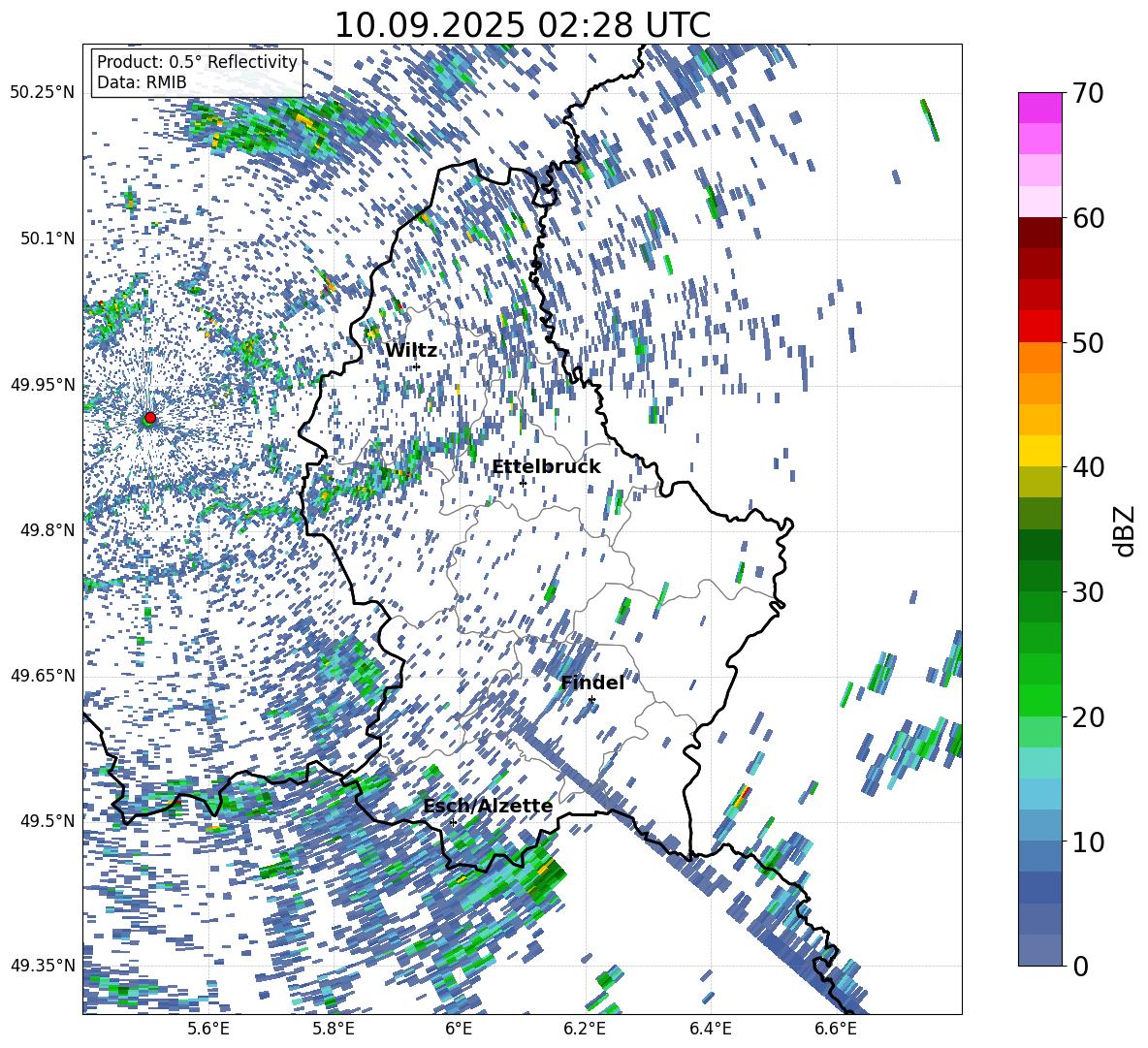Click the 'Data: RMIB' text
Screen dimensions: 1148x1048
(x=142, y=82)
